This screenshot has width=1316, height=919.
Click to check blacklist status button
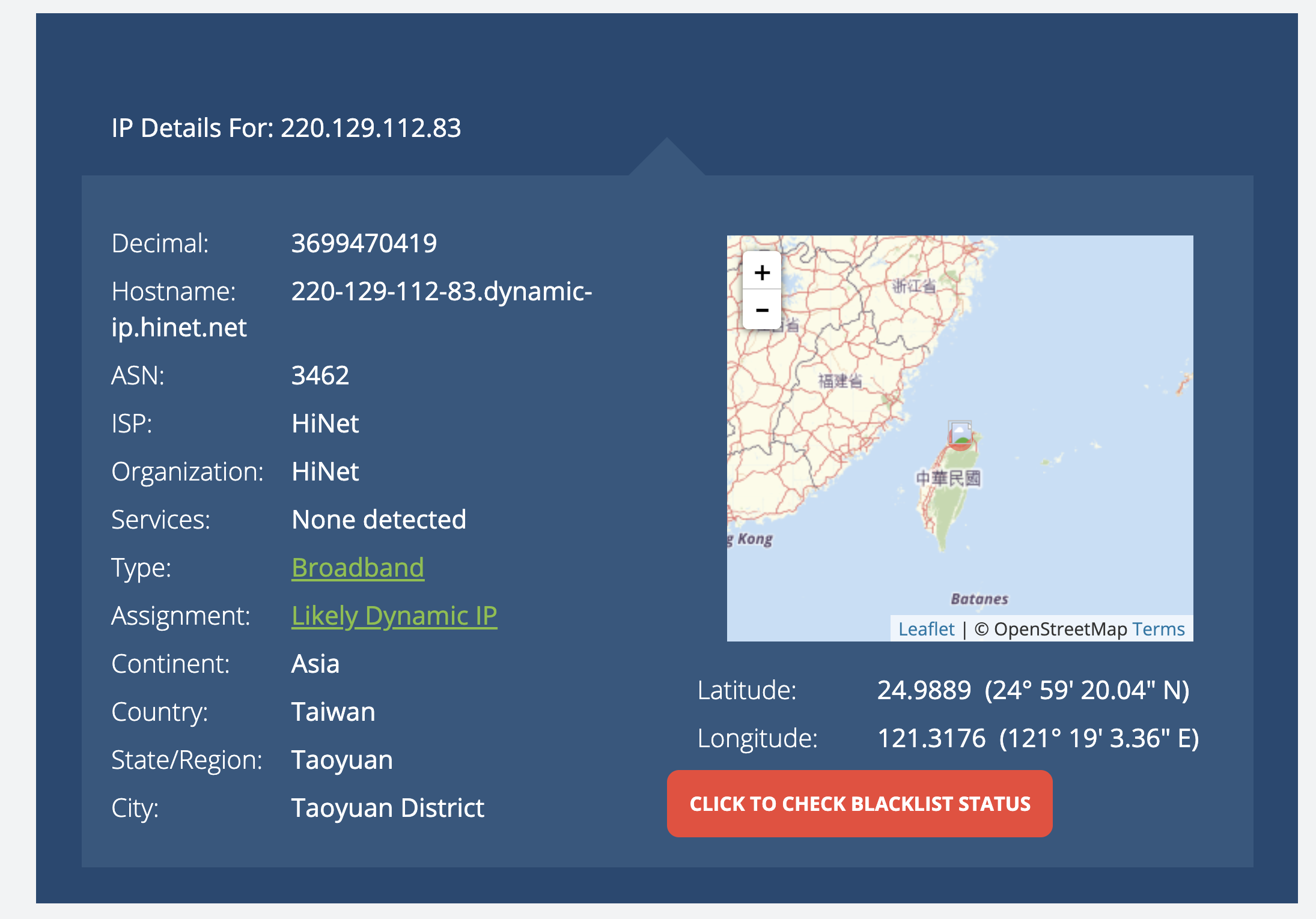859,804
